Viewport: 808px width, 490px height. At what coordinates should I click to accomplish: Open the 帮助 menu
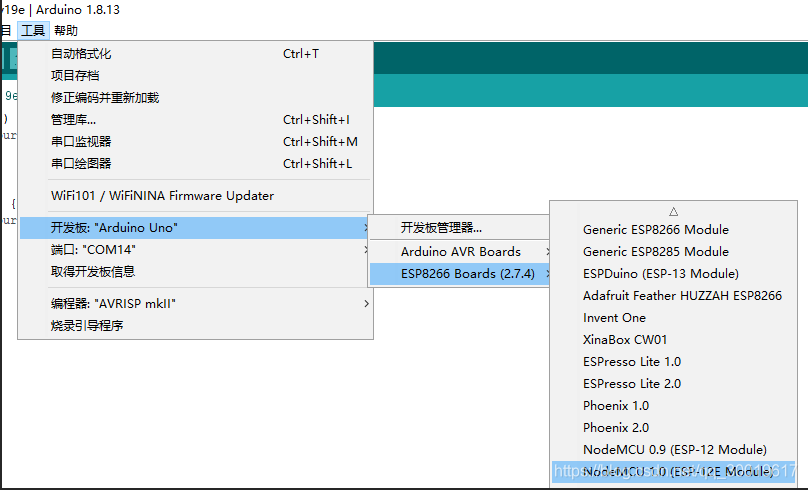click(65, 30)
